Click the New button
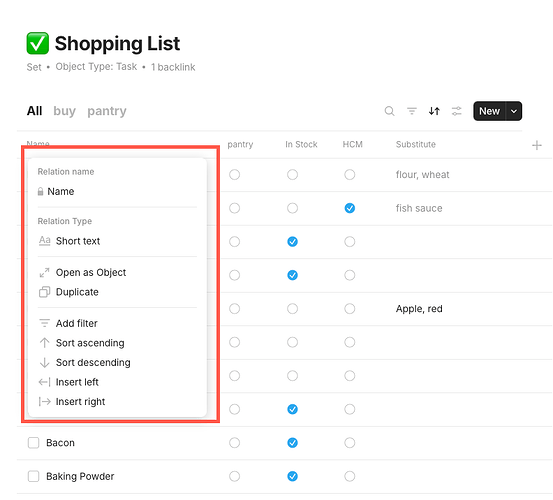Screen dimensions: 553x500 (489, 111)
